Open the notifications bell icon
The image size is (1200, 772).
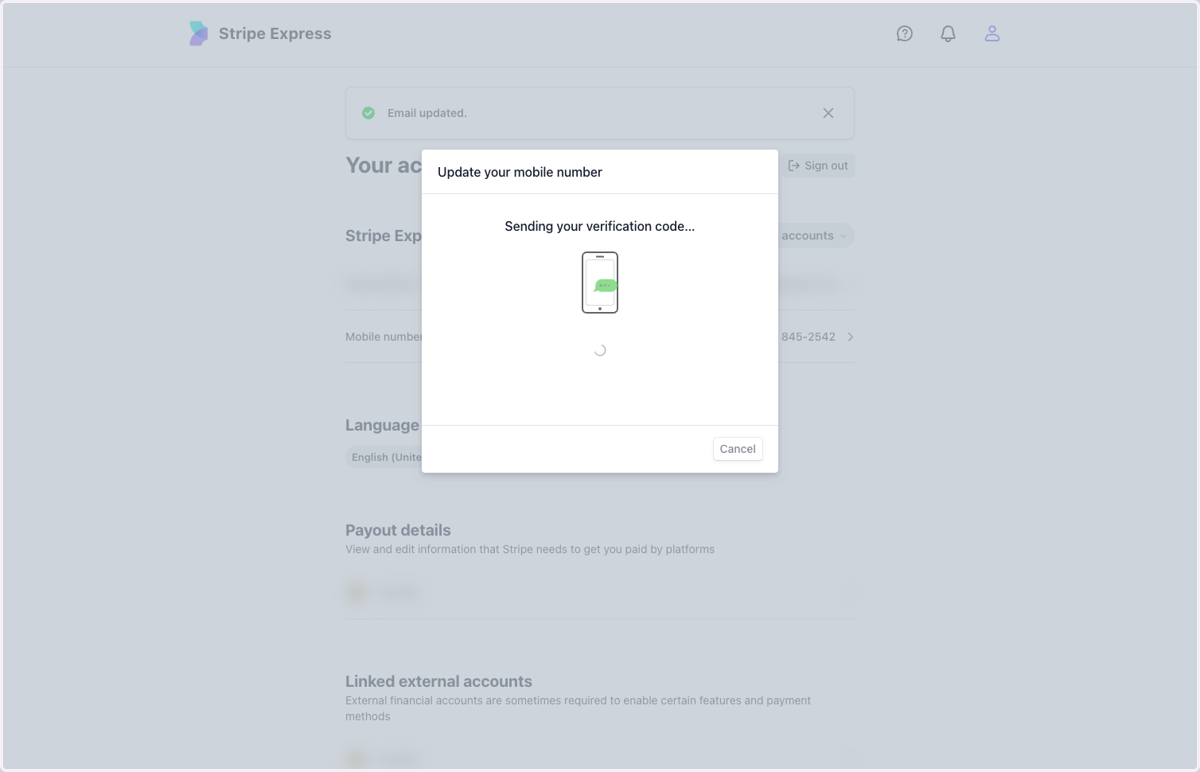(948, 33)
